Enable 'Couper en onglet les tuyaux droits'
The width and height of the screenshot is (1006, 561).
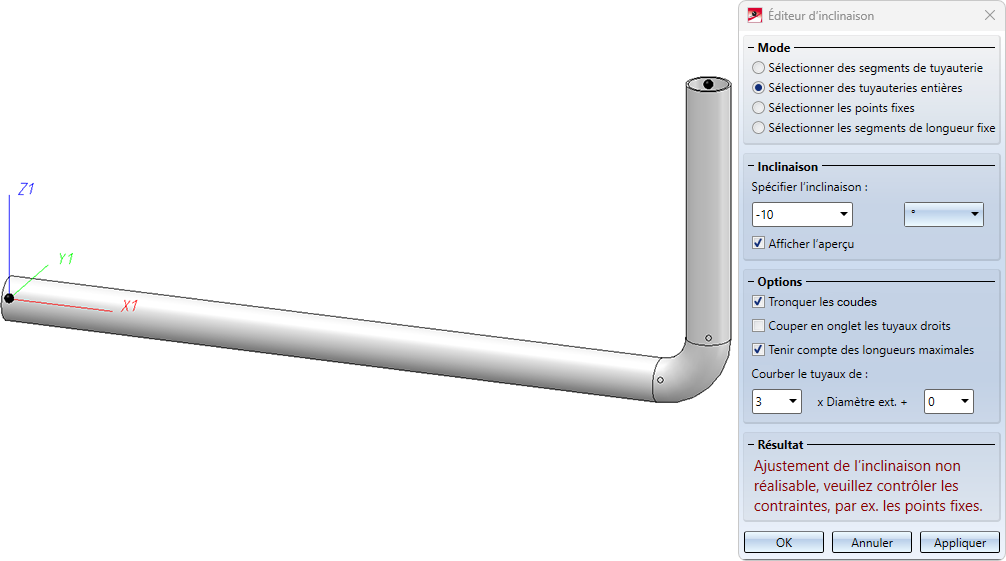(x=758, y=325)
